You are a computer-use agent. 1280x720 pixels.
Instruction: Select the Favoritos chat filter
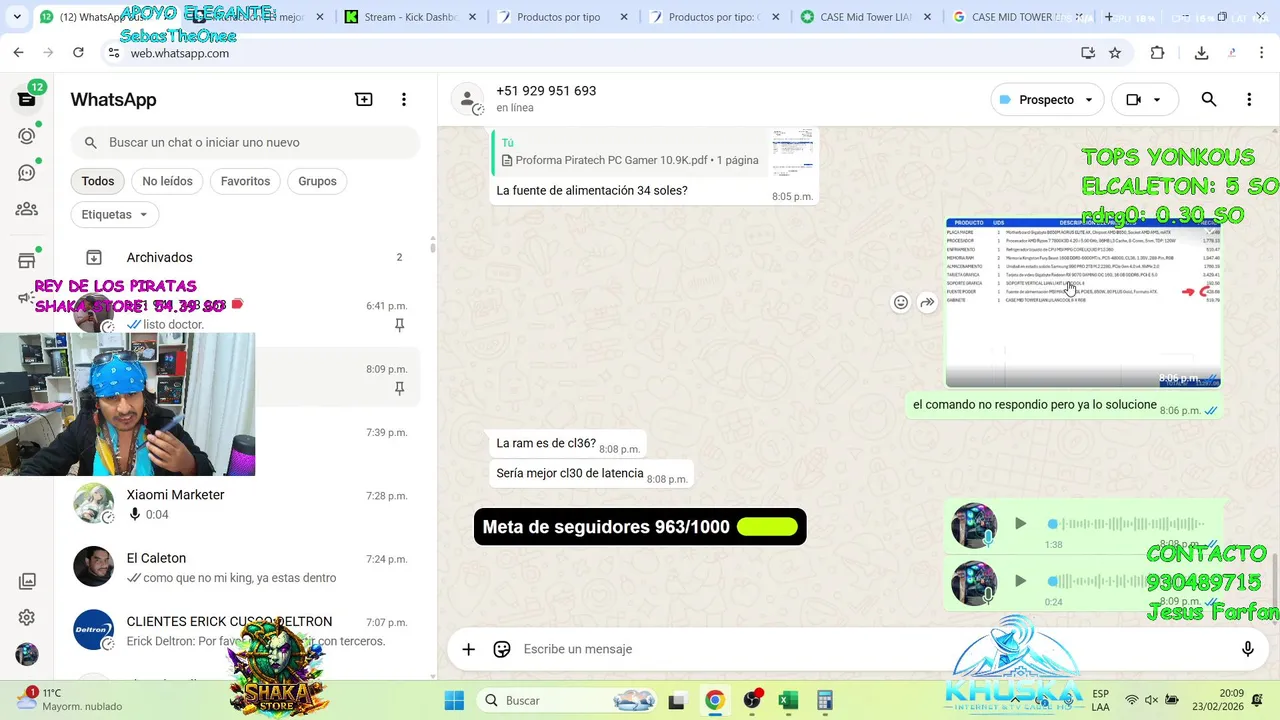pos(245,181)
